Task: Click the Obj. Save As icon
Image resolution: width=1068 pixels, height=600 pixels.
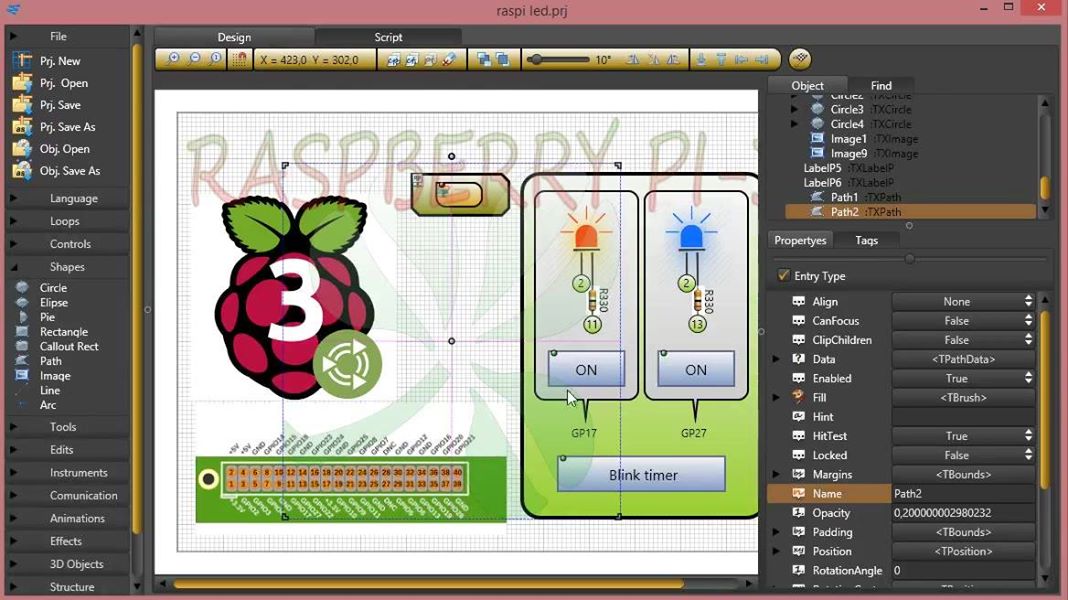Action: tap(22, 170)
